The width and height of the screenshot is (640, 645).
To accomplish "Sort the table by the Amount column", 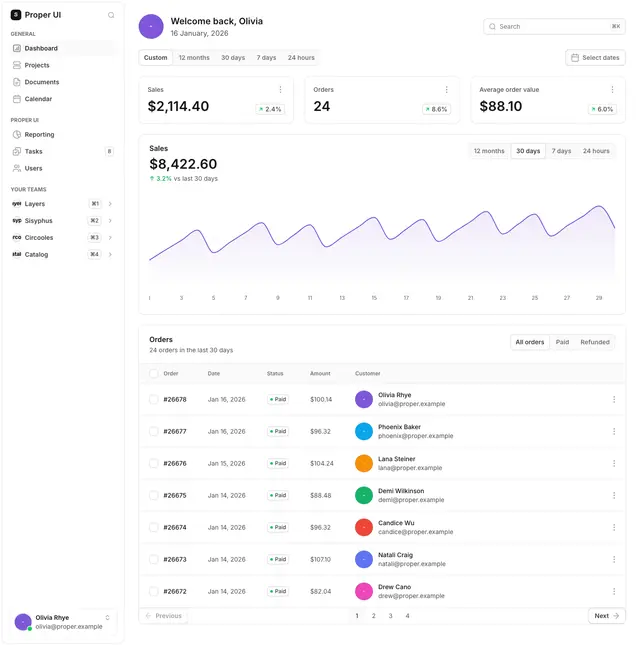I will 320,374.
